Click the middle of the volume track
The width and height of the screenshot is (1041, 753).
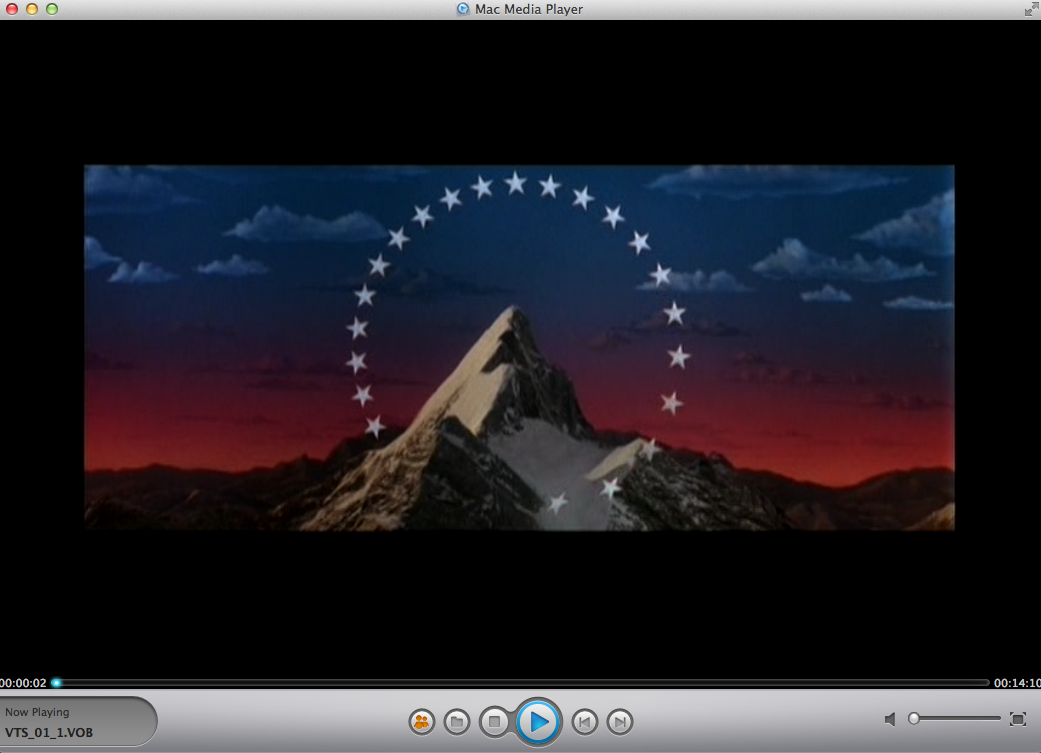956,719
